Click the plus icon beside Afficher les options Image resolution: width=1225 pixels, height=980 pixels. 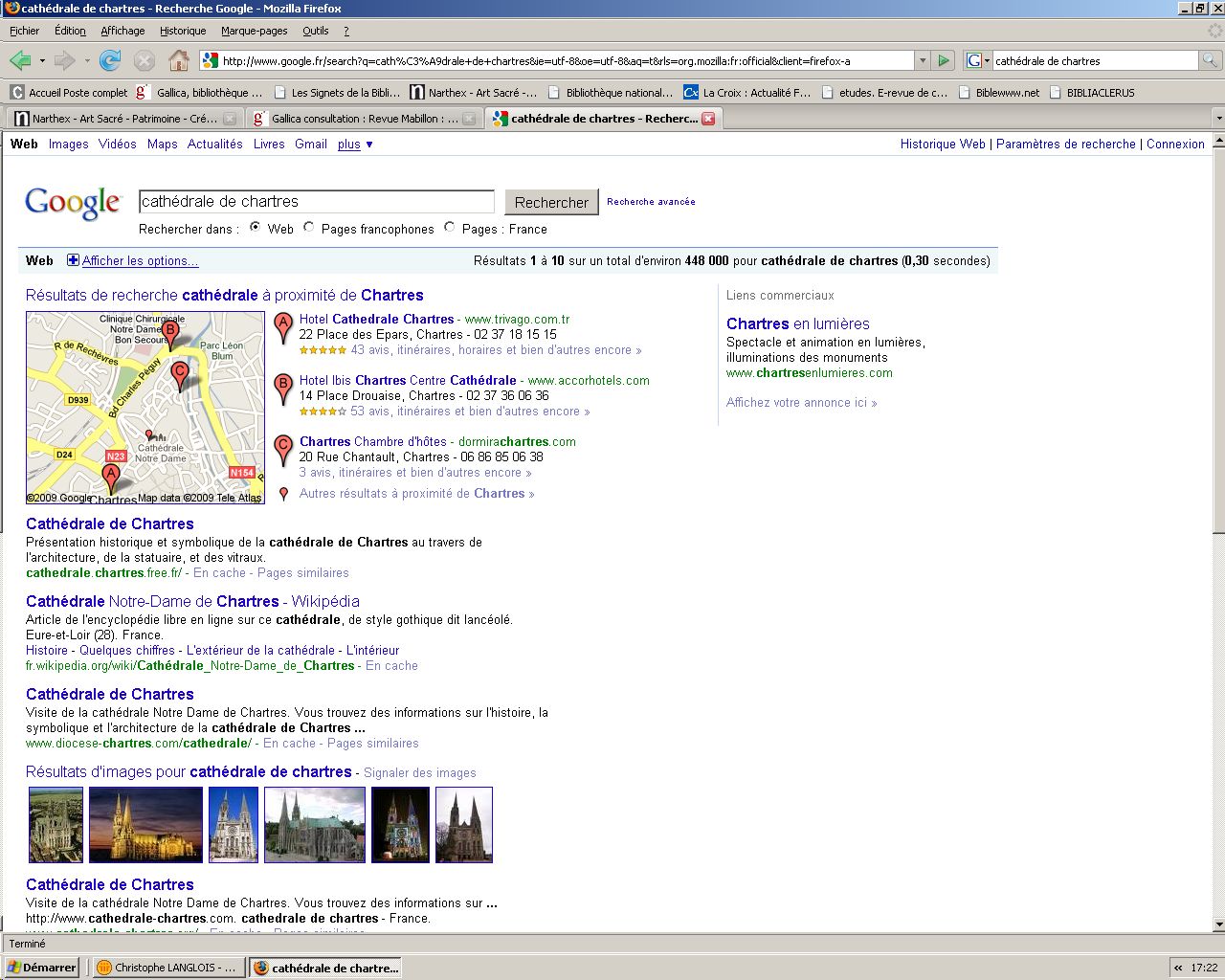[73, 260]
